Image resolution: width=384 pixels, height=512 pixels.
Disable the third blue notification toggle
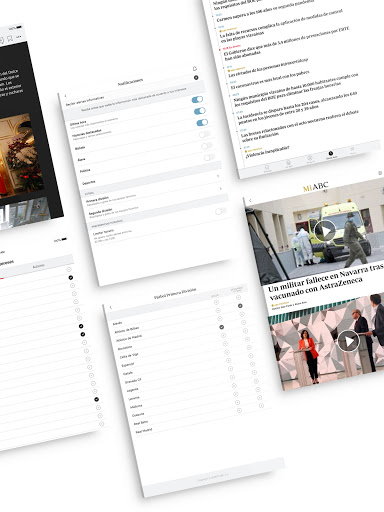[202, 123]
